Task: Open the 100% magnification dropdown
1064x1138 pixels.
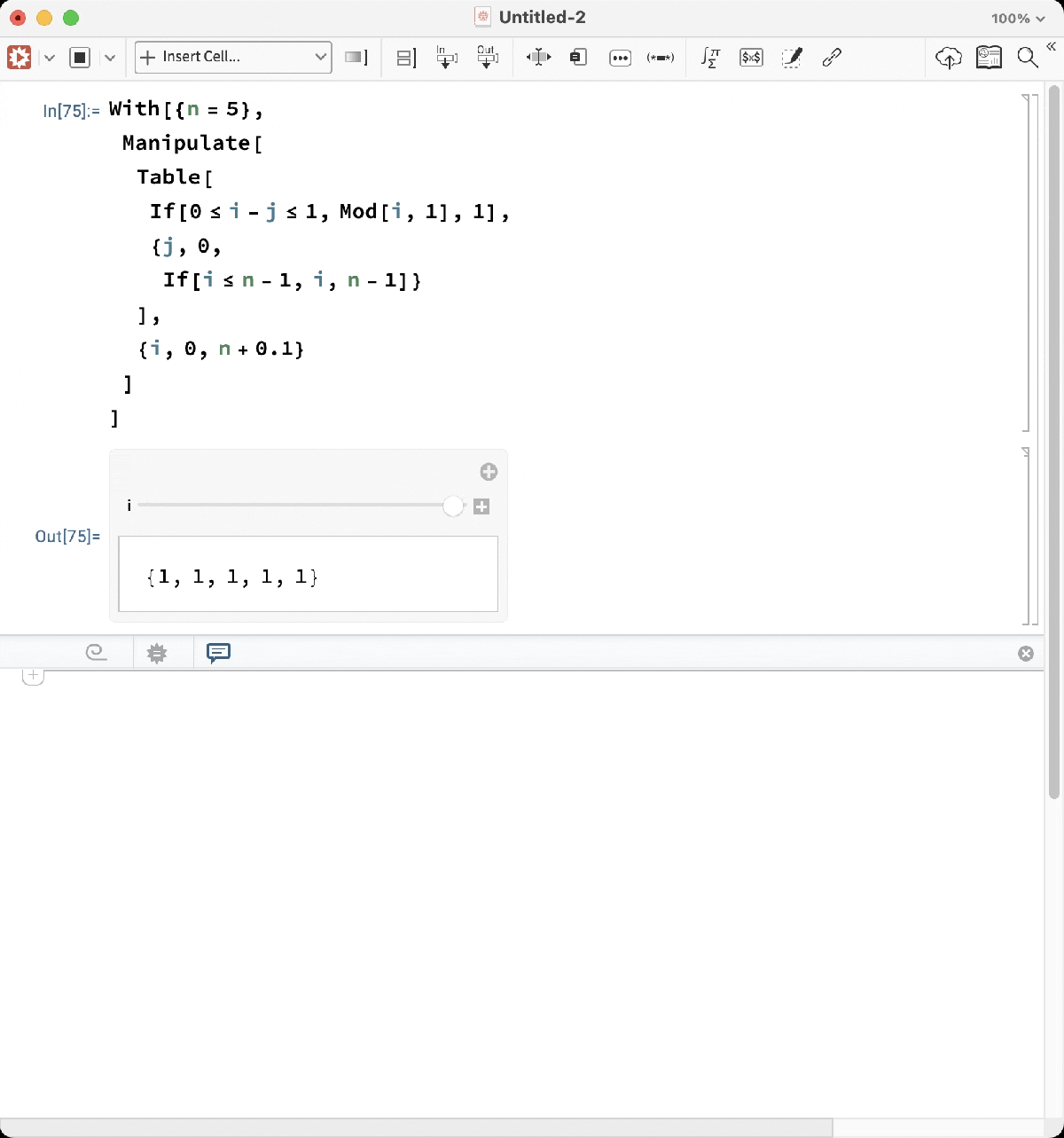Action: (1018, 18)
